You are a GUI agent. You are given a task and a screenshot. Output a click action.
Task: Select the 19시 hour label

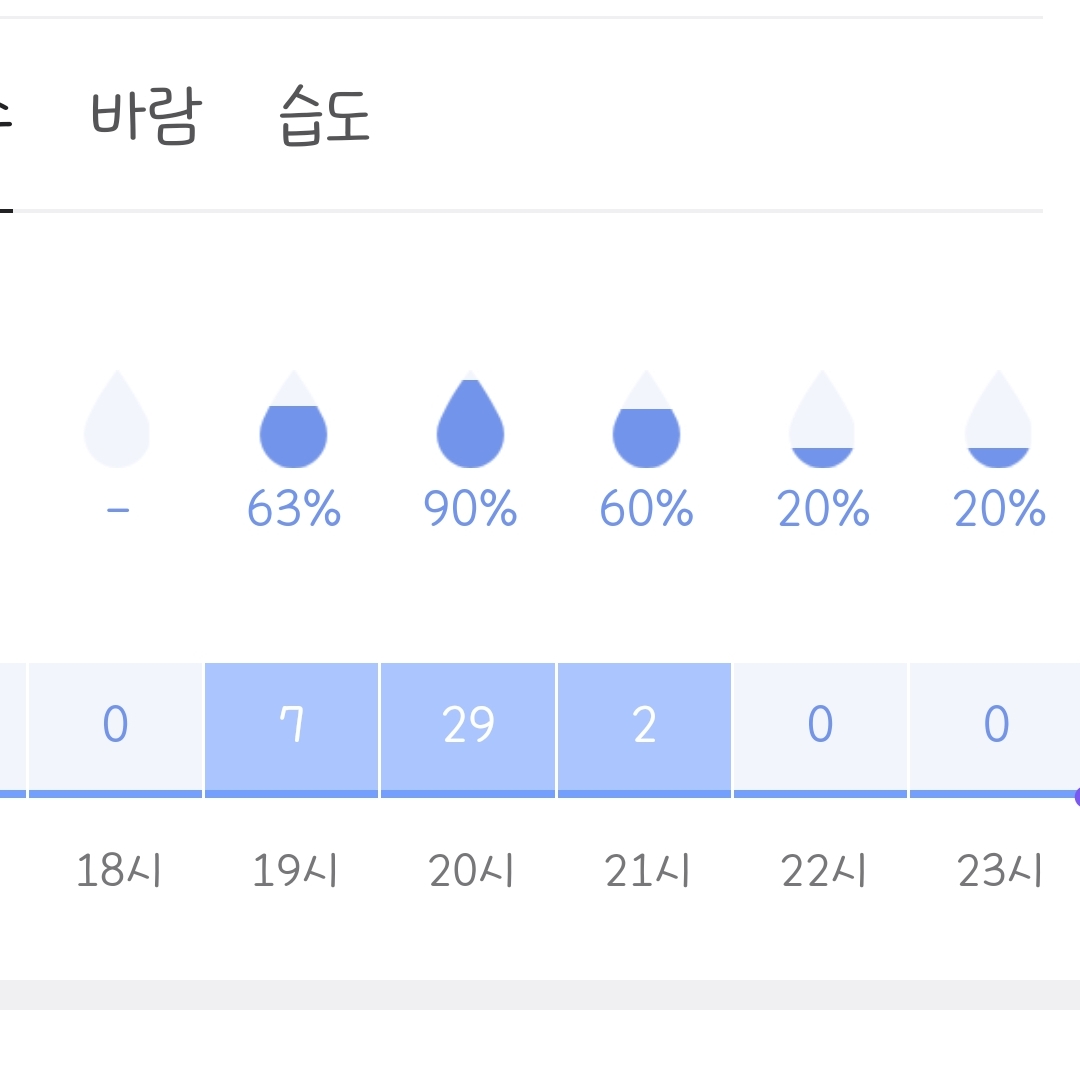[295, 871]
